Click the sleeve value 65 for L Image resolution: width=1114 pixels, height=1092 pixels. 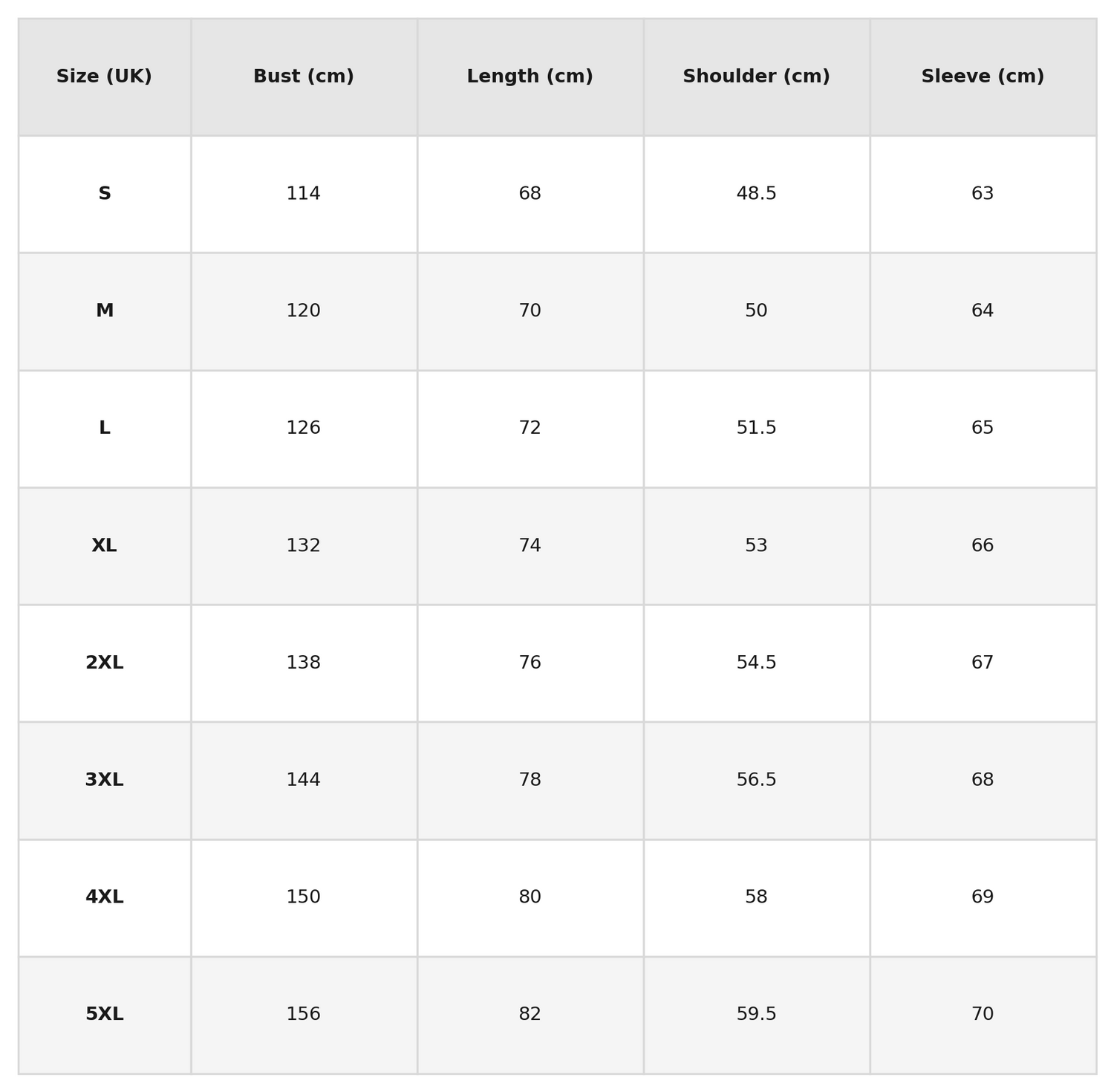983,428
